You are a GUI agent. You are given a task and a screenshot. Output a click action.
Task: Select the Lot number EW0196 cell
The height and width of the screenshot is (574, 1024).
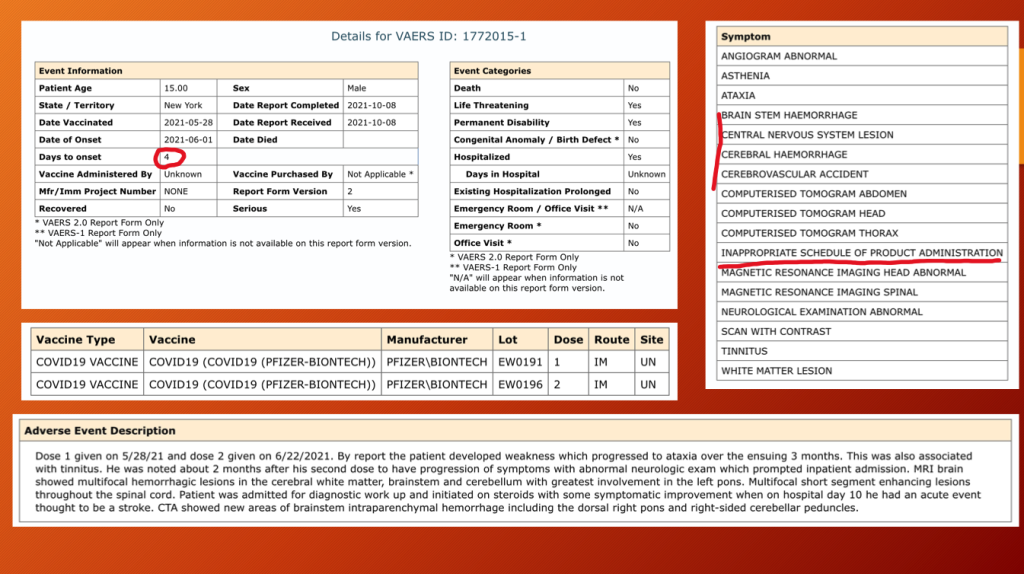click(520, 385)
